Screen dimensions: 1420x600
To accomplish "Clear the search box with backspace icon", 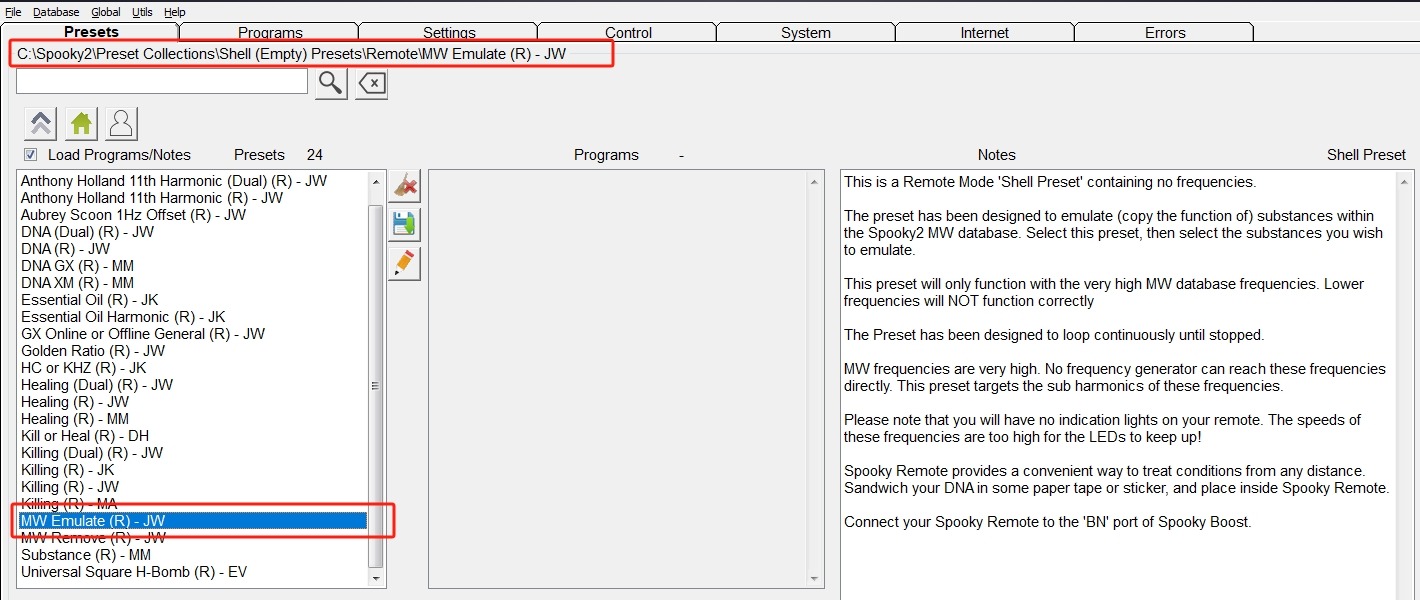I will click(x=371, y=83).
